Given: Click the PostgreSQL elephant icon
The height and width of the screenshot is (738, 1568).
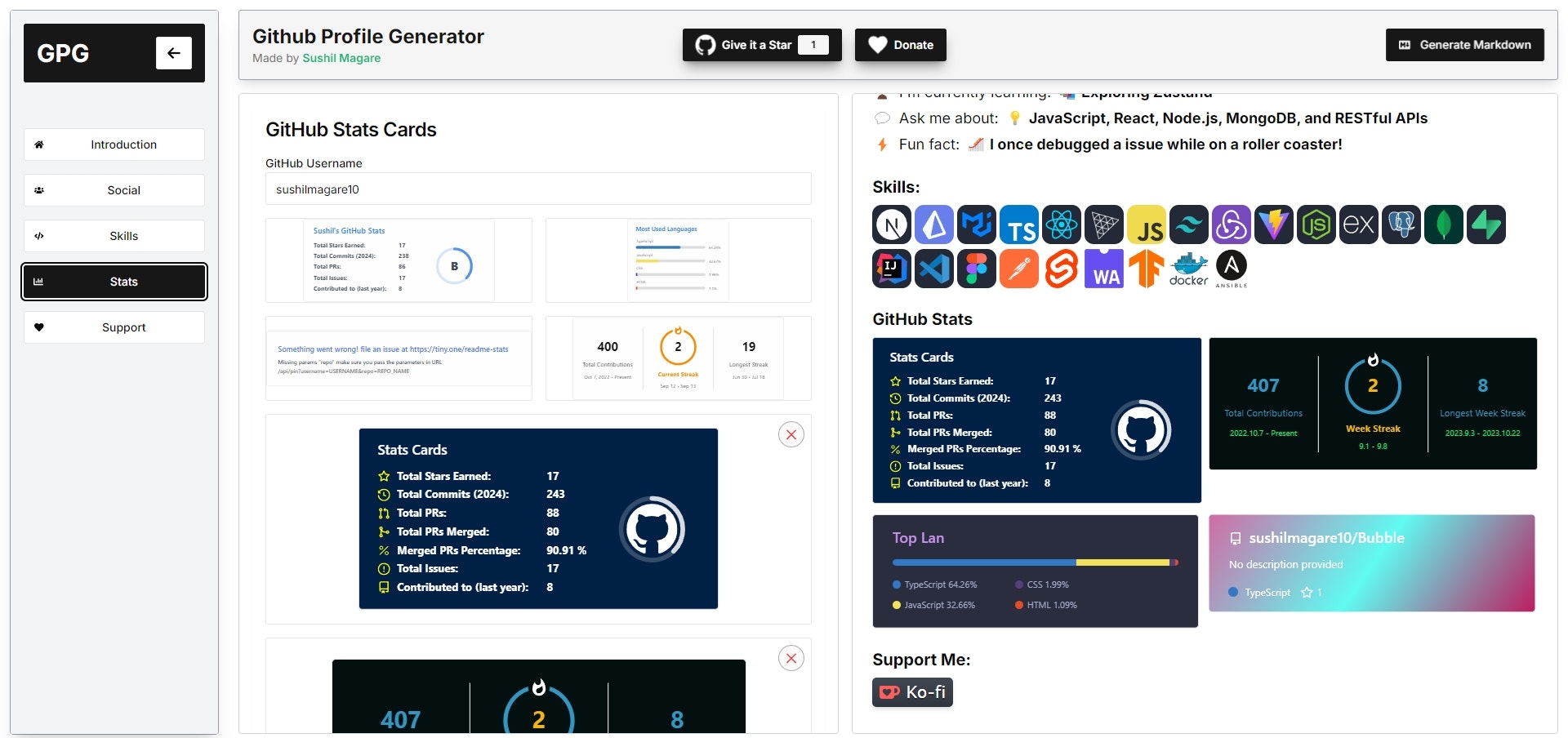Looking at the screenshot, I should (1401, 225).
